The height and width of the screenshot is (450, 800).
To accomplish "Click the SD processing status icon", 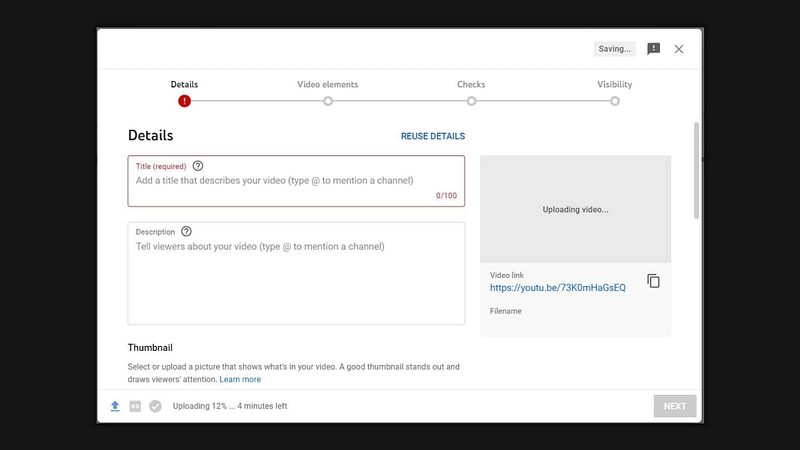I will [x=135, y=406].
